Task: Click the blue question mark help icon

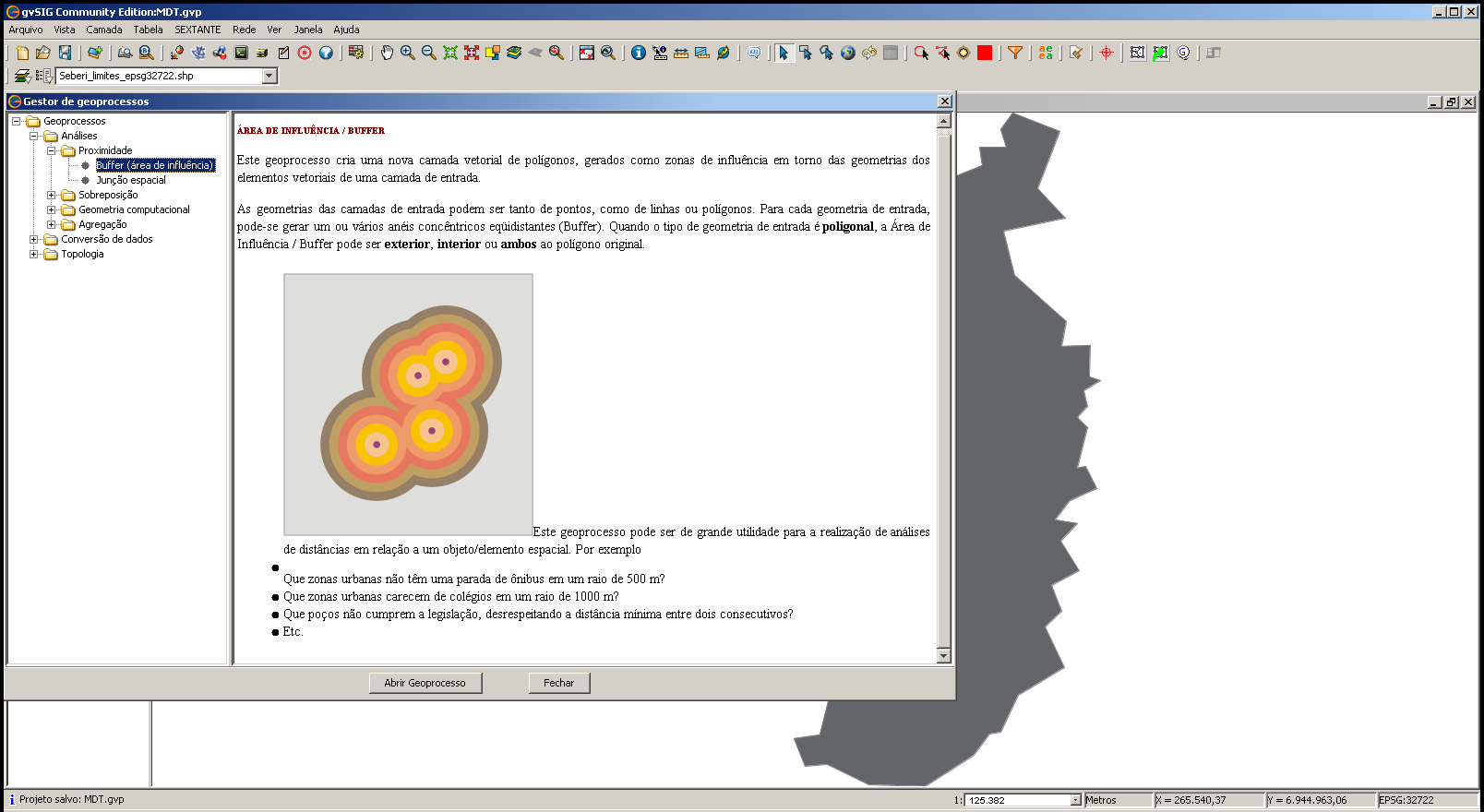Action: click(326, 53)
